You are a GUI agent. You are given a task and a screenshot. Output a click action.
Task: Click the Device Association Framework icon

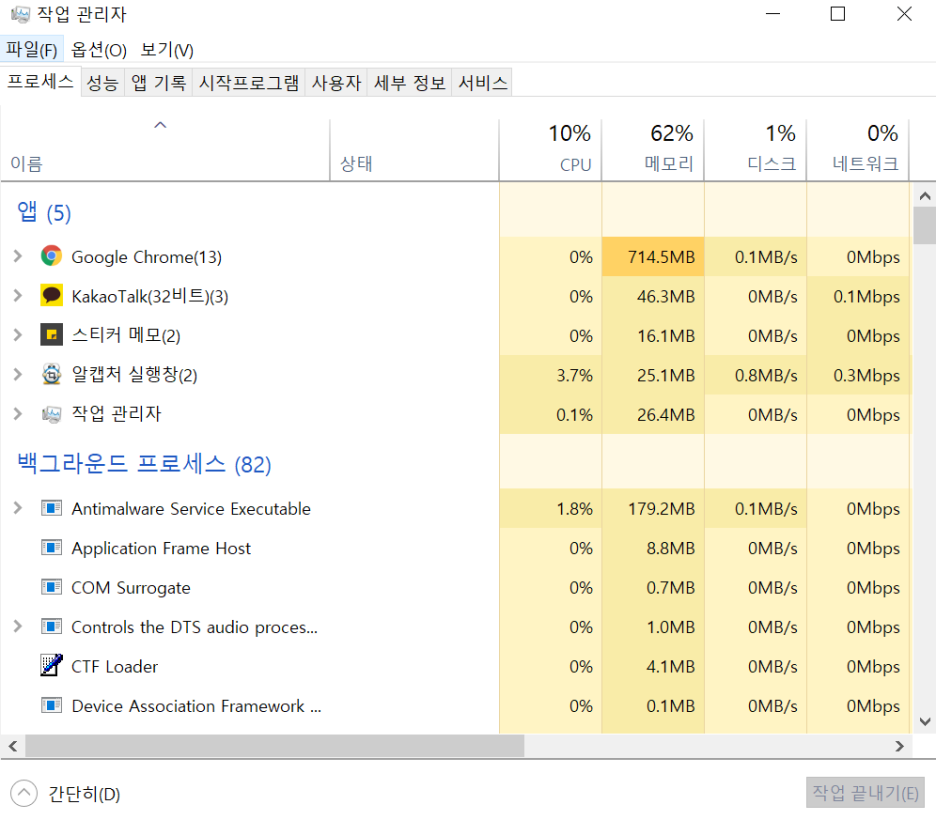coord(51,705)
